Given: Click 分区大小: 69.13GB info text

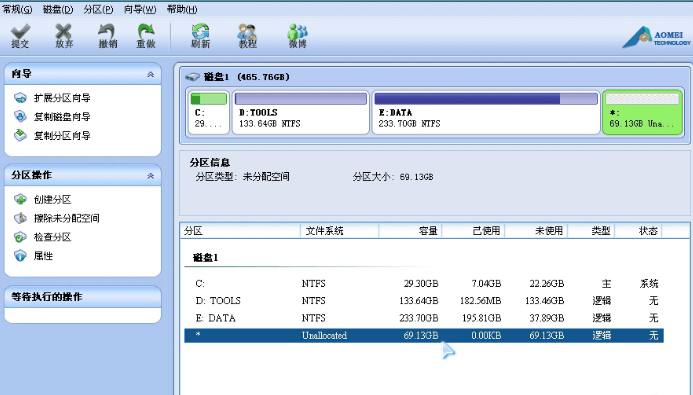Looking at the screenshot, I should 393,177.
